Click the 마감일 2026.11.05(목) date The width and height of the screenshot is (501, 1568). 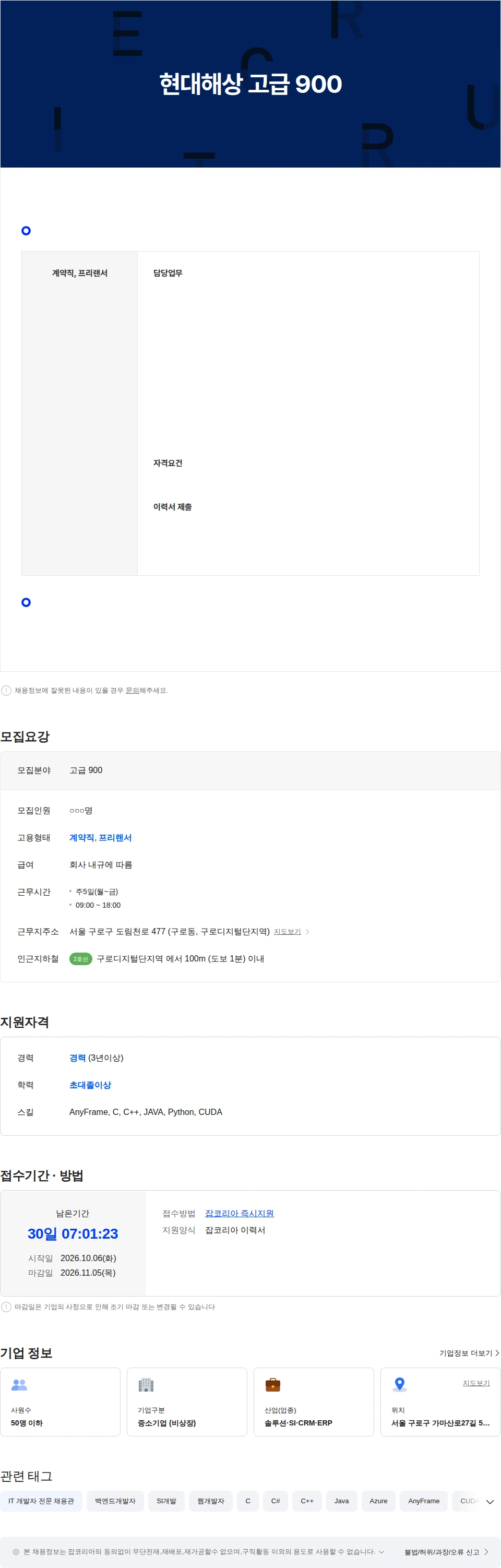point(88,1273)
